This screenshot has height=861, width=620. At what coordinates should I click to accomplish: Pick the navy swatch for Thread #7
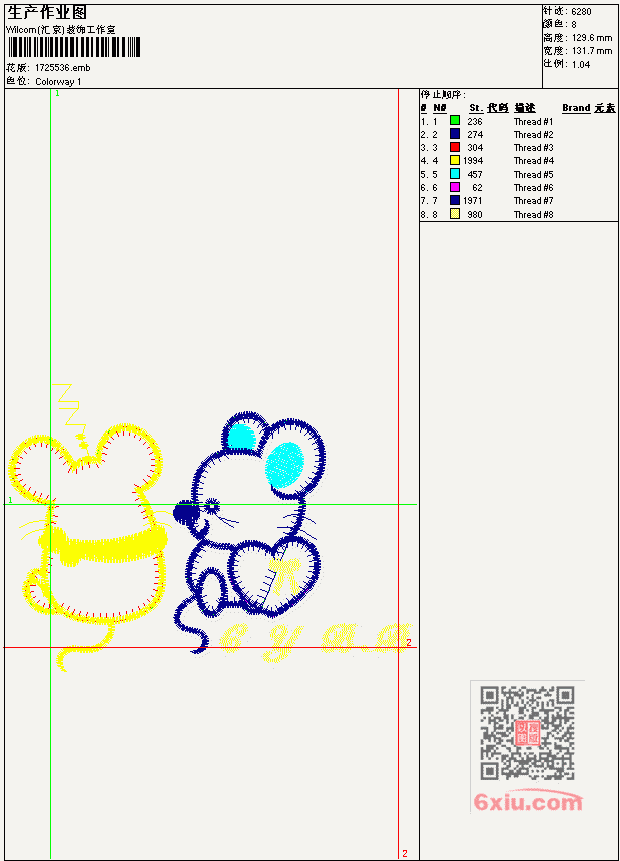(455, 200)
